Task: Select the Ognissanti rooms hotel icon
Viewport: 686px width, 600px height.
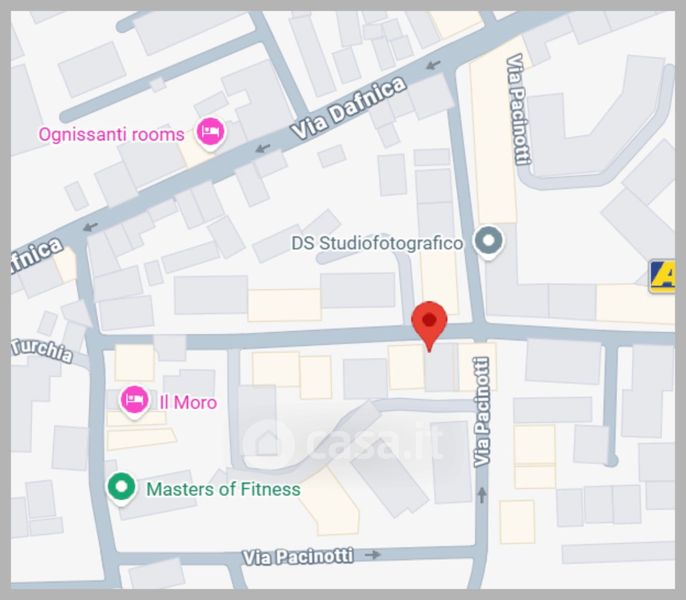Action: coord(210,133)
